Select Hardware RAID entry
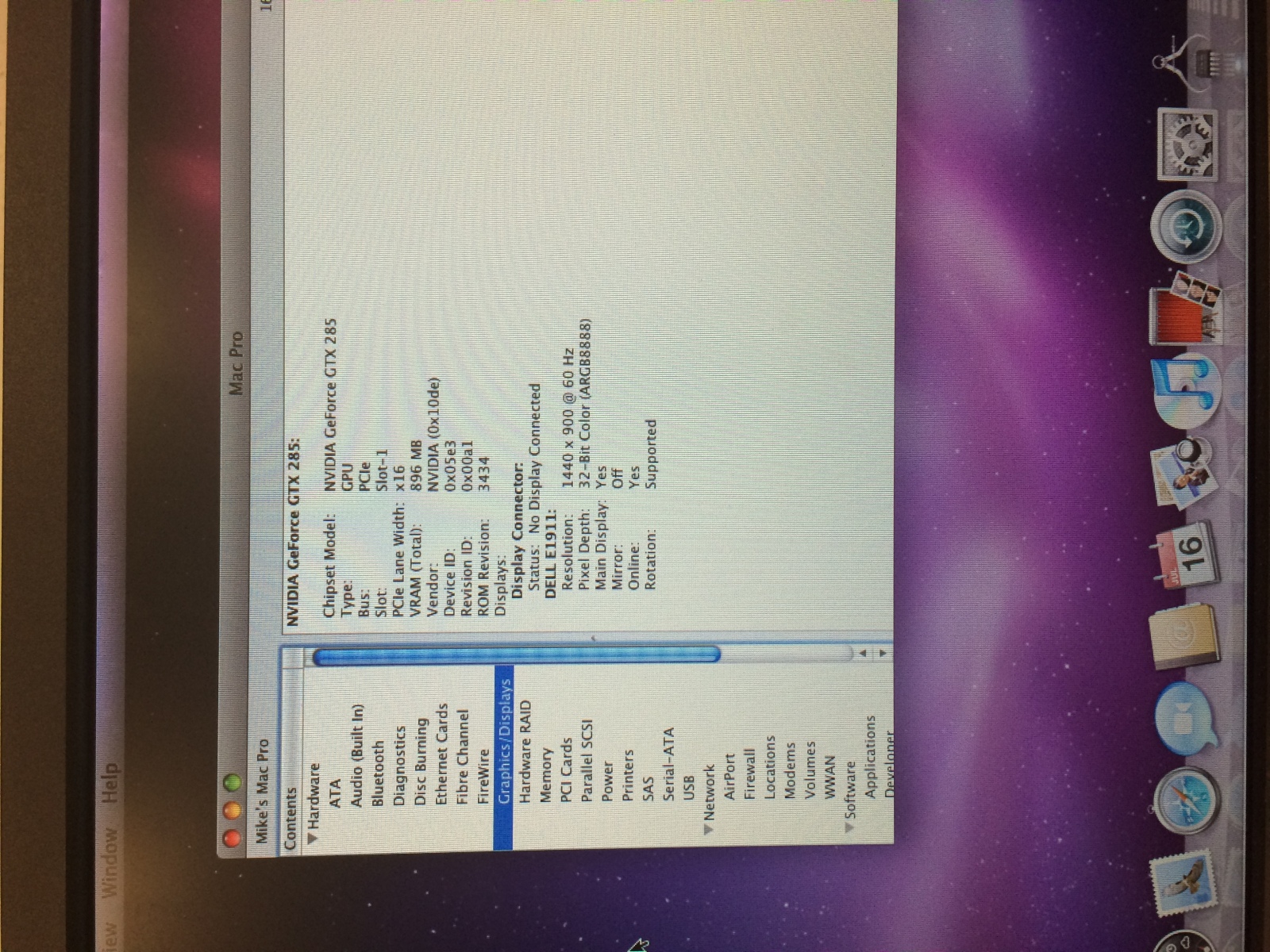The image size is (1270, 952). click(525, 752)
